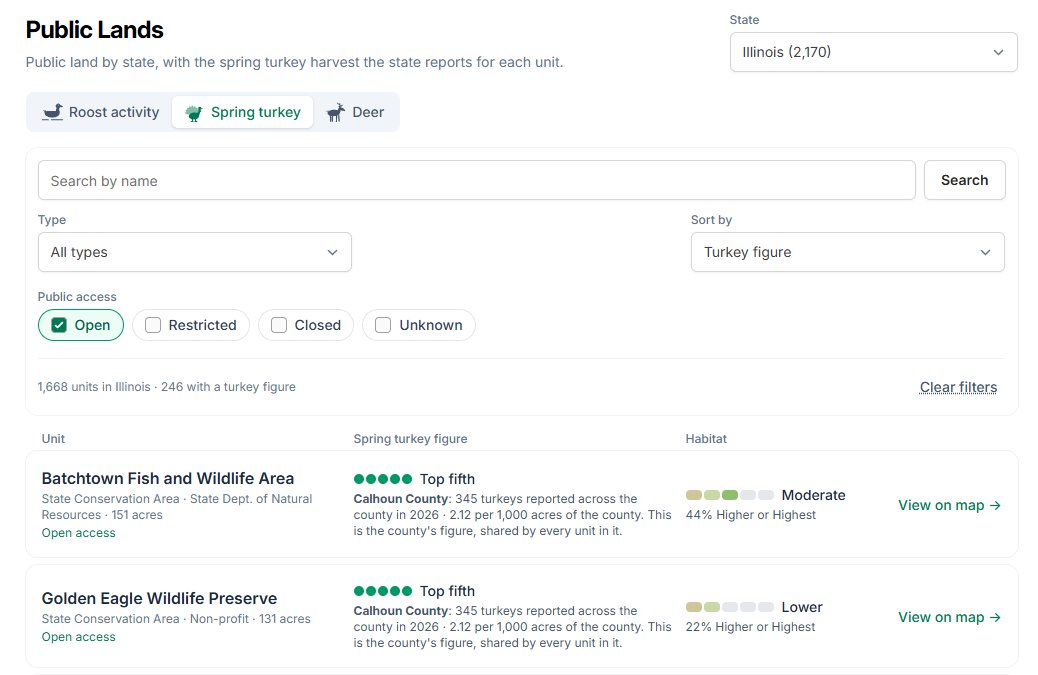
Task: Click the arrow on Batchtown's View on map
Action: (x=995, y=506)
